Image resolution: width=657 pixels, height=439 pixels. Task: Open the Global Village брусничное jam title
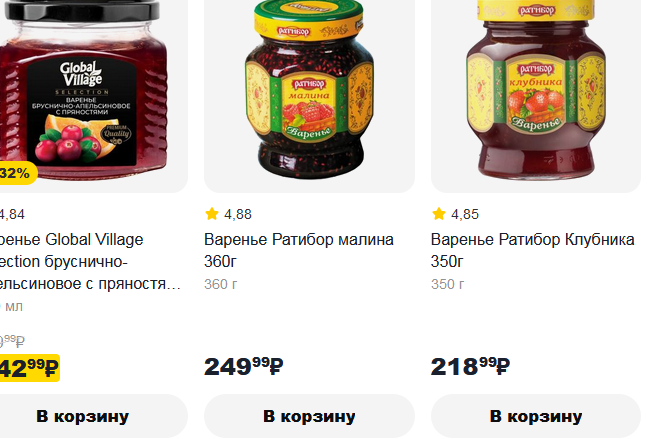90,261
